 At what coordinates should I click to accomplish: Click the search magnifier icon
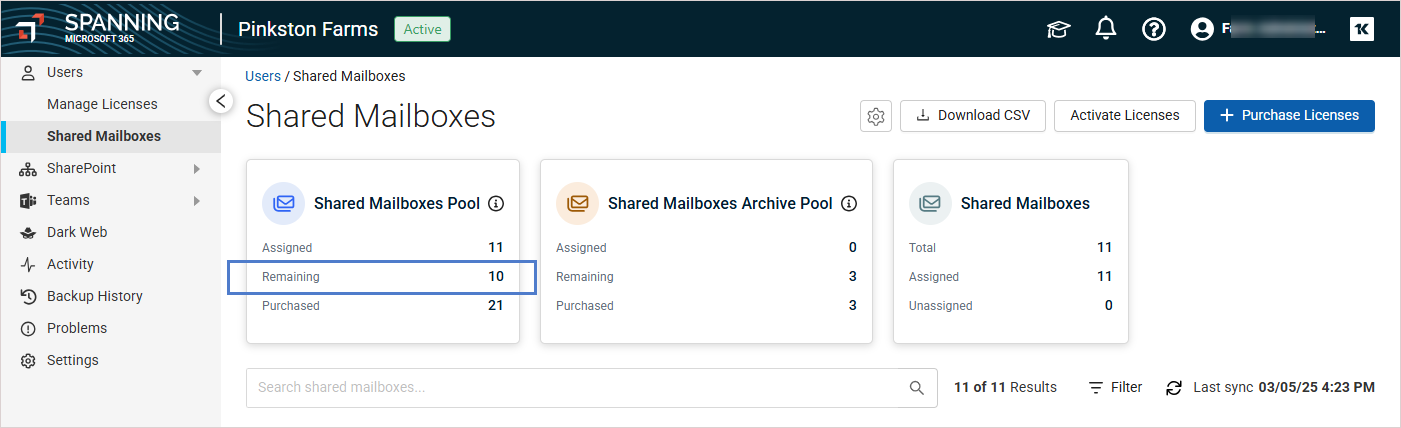pyautogui.click(x=917, y=388)
